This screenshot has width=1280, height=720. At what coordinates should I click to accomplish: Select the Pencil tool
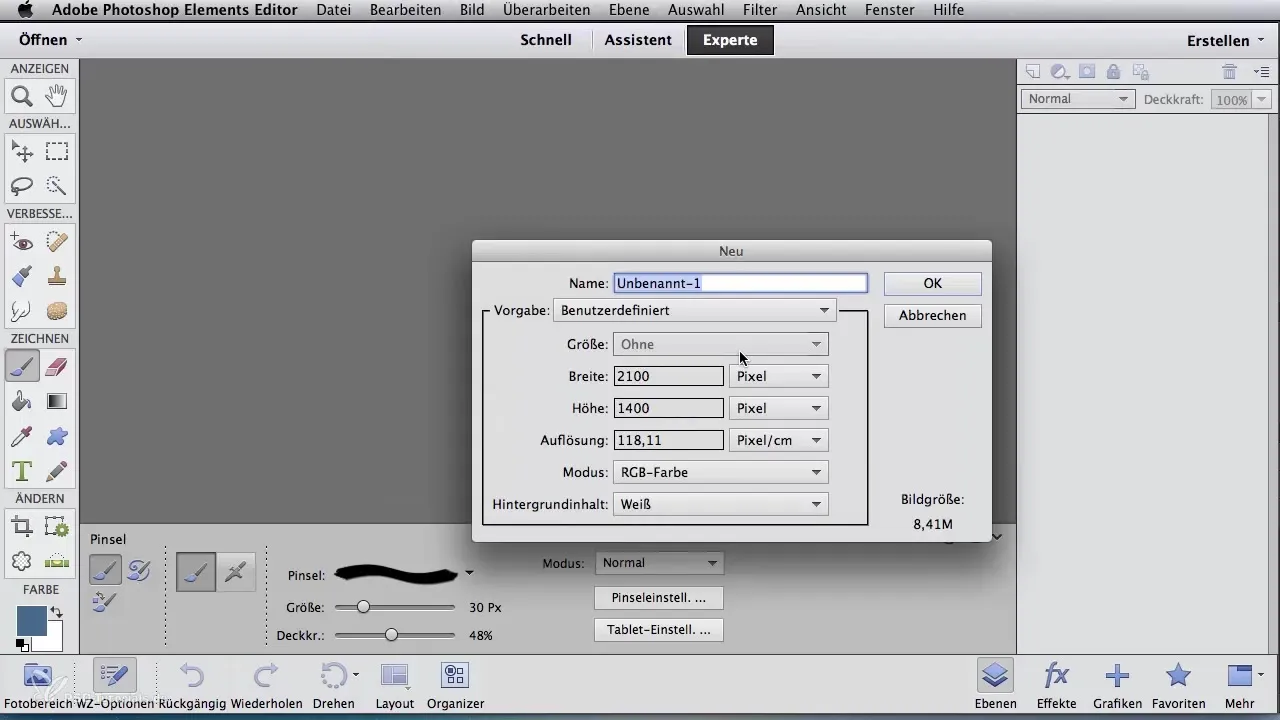click(57, 470)
